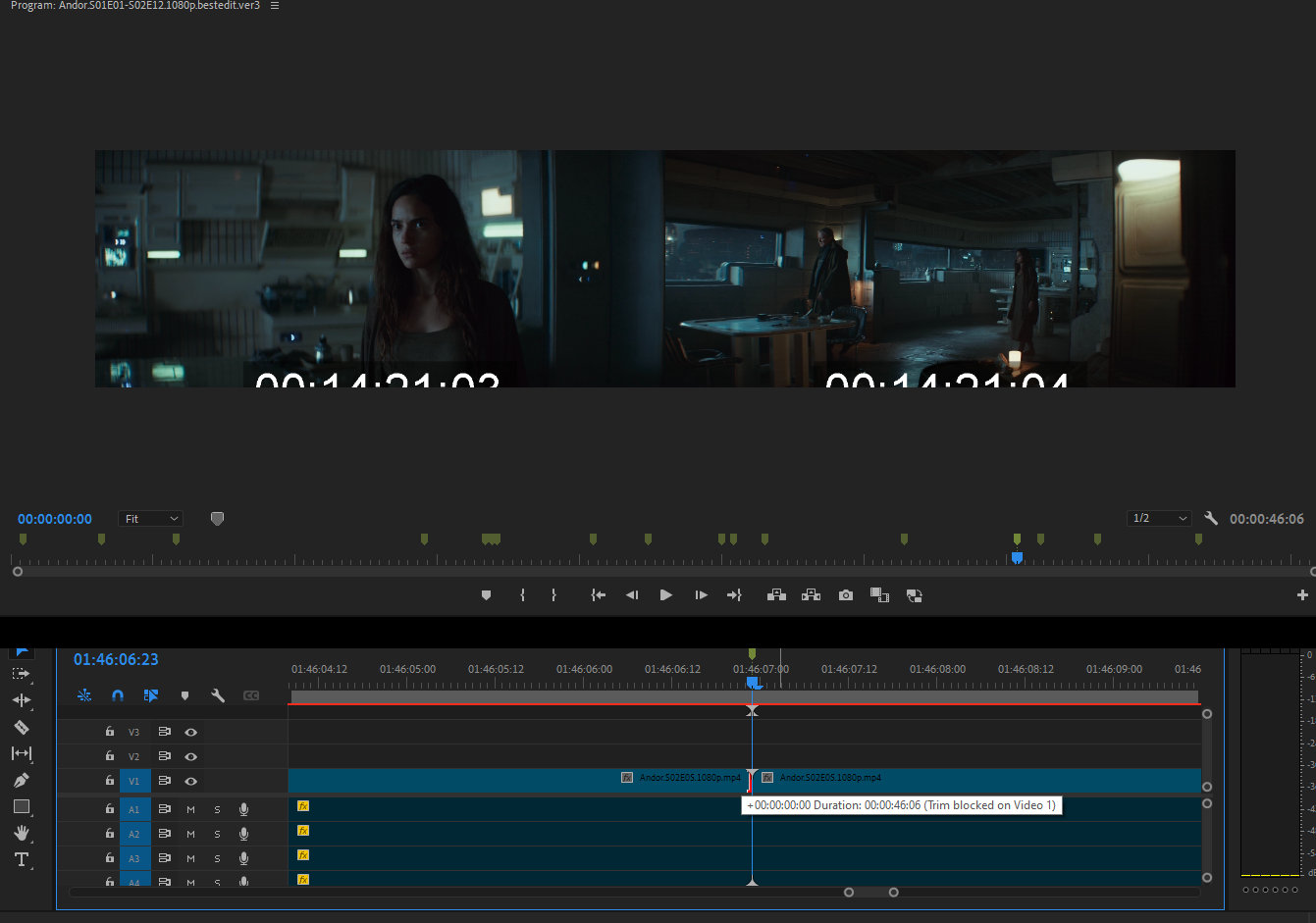Viewport: 1316px width, 923px height.
Task: Select the Track Select Forward tool
Action: 21,675
